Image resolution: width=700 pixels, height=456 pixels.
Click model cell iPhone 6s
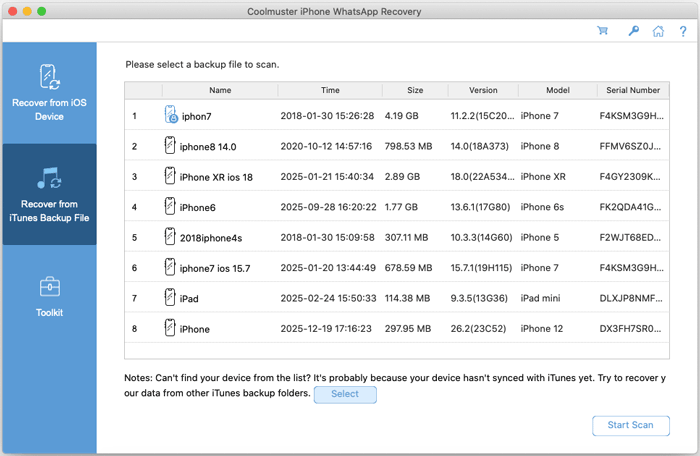click(x=542, y=207)
